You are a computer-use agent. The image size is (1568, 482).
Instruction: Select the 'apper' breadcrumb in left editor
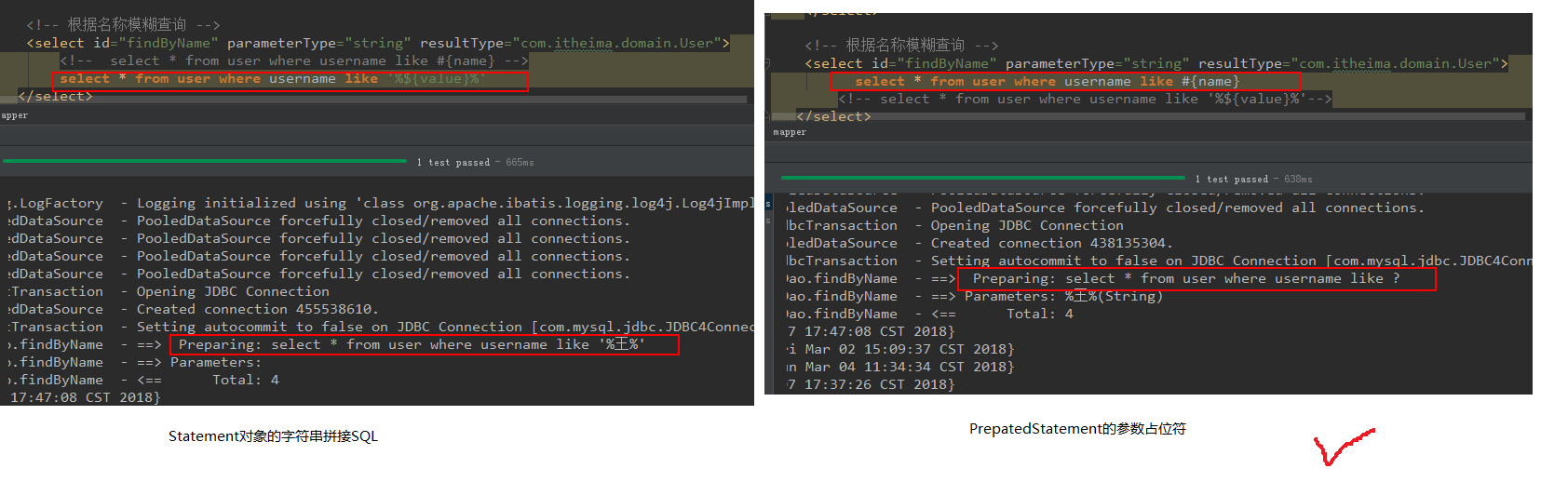coord(15,115)
